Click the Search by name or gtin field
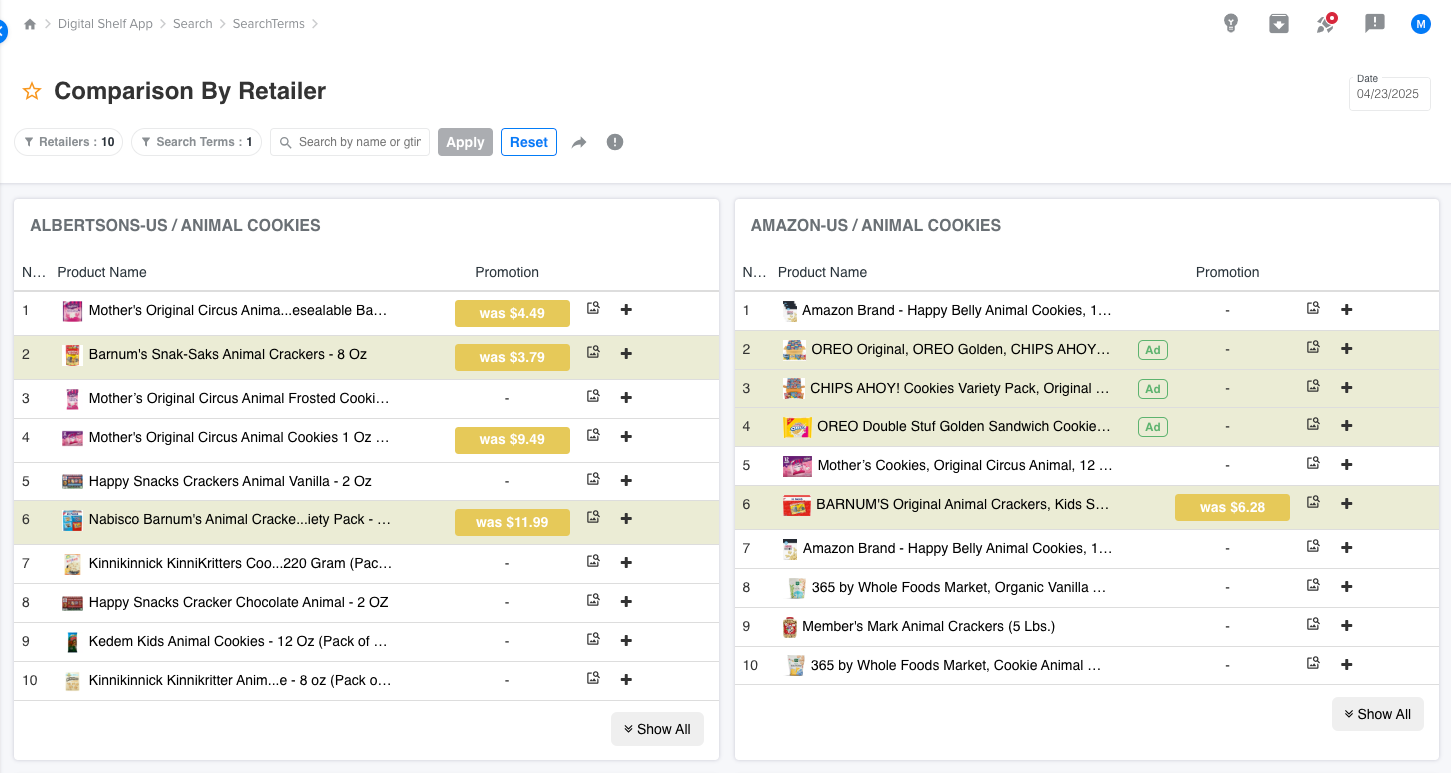The width and height of the screenshot is (1451, 773). (x=350, y=142)
